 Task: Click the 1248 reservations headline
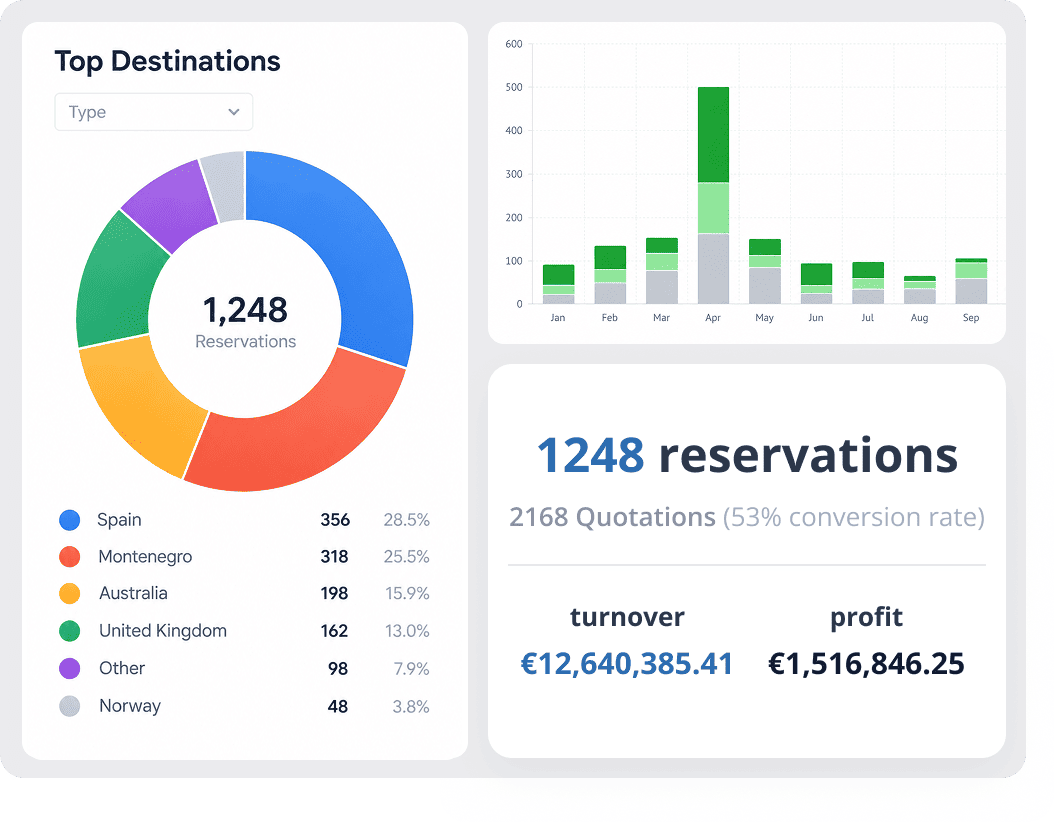747,455
